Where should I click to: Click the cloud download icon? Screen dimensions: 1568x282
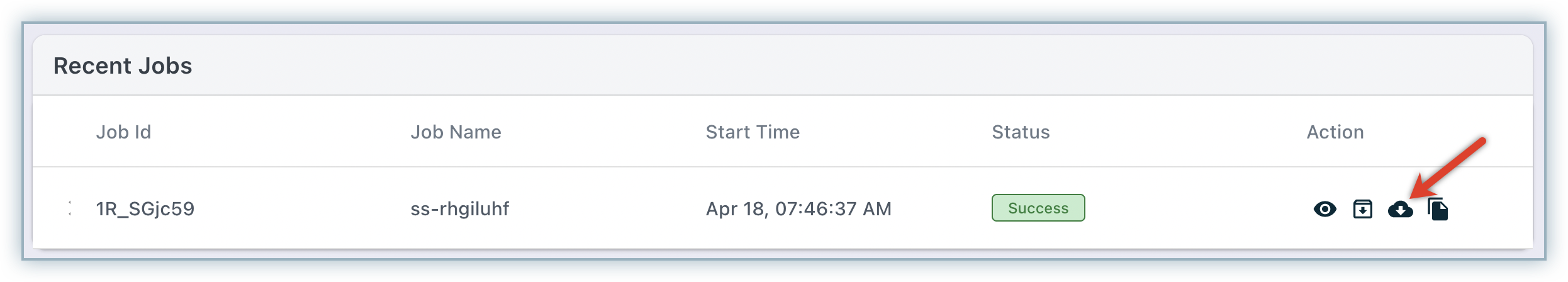click(x=1400, y=209)
